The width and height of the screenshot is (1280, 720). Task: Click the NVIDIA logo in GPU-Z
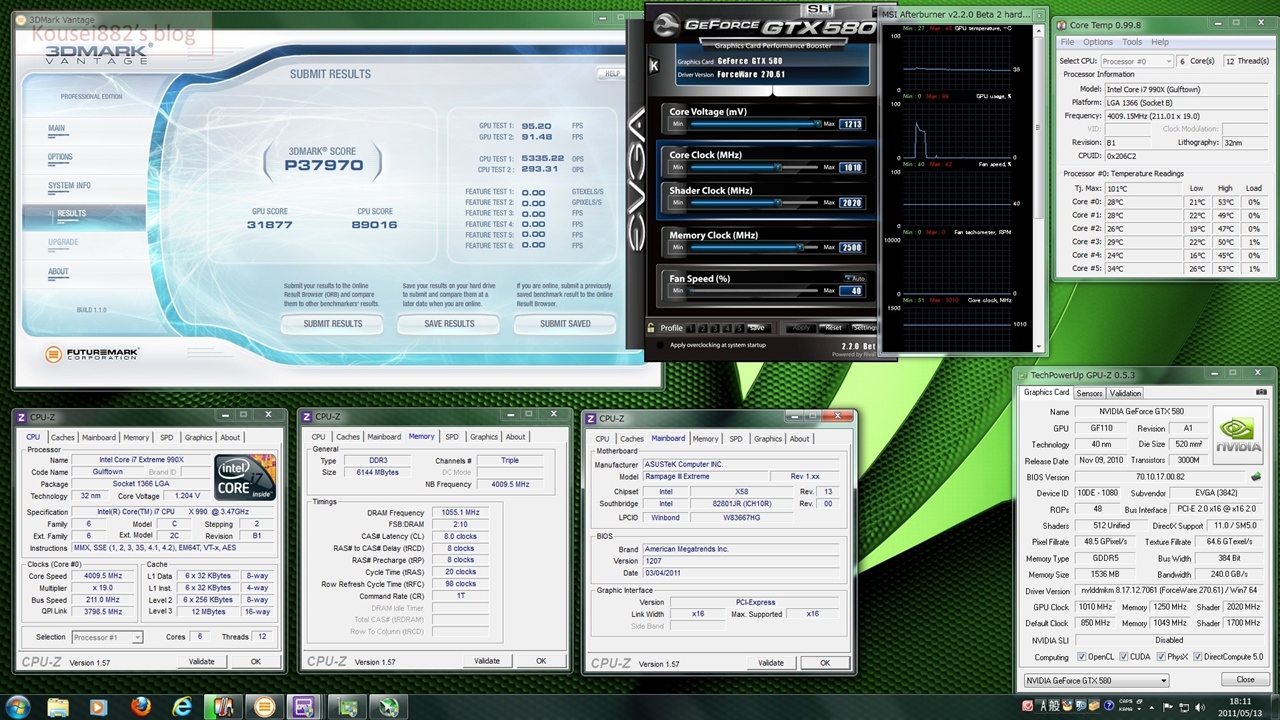tap(1238, 433)
